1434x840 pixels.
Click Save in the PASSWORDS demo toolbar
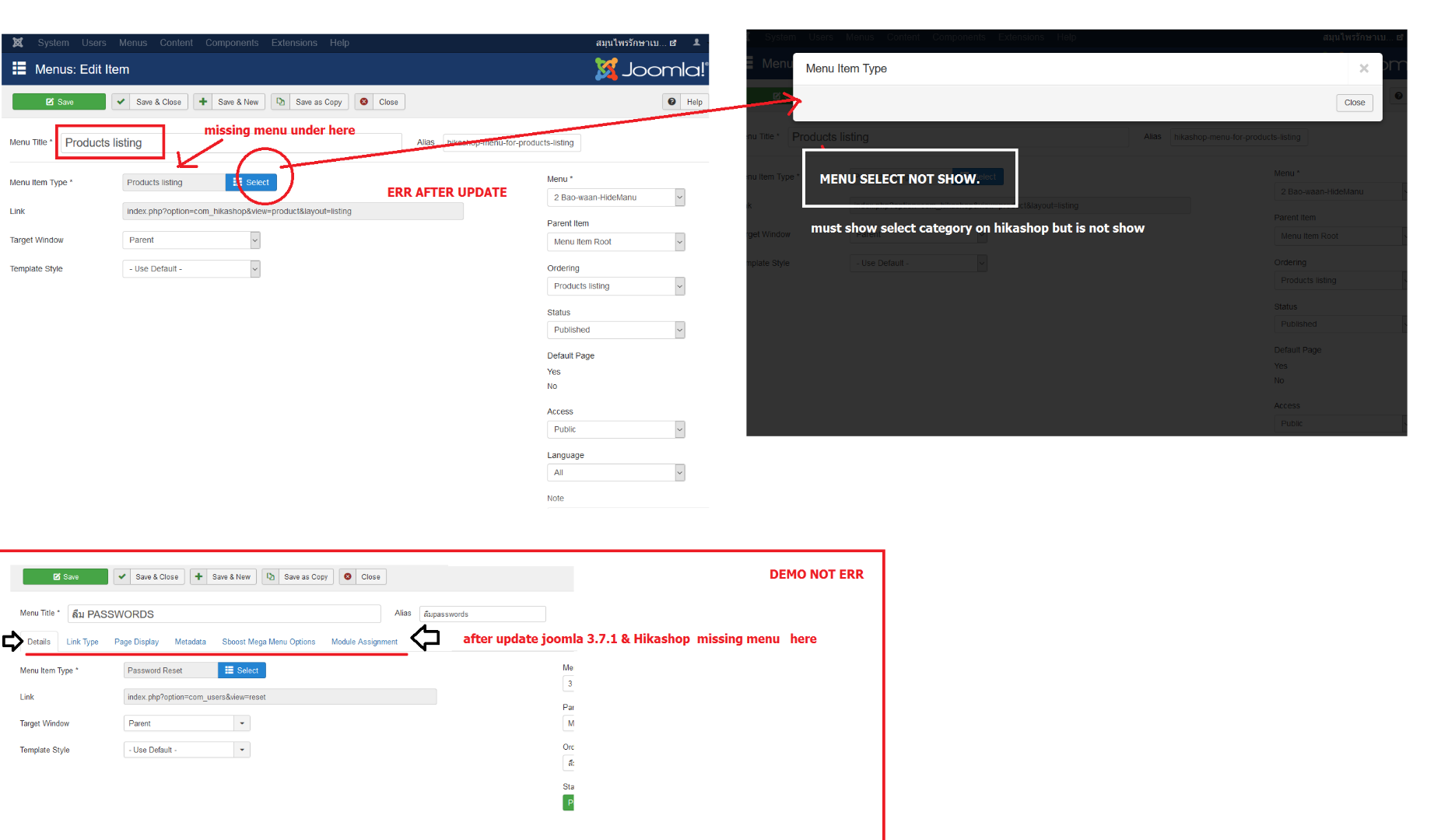click(65, 576)
